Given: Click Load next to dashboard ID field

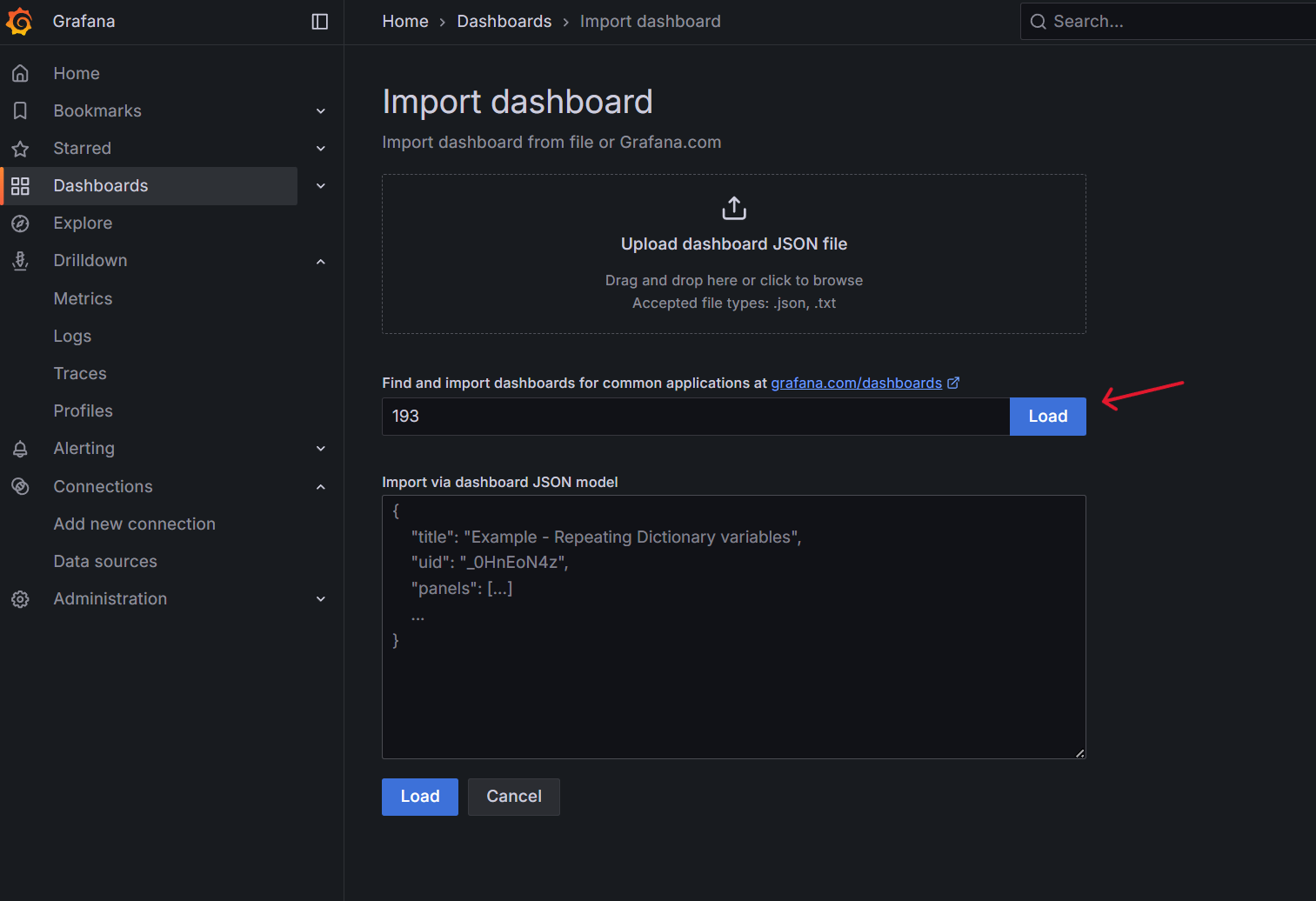Looking at the screenshot, I should point(1048,417).
